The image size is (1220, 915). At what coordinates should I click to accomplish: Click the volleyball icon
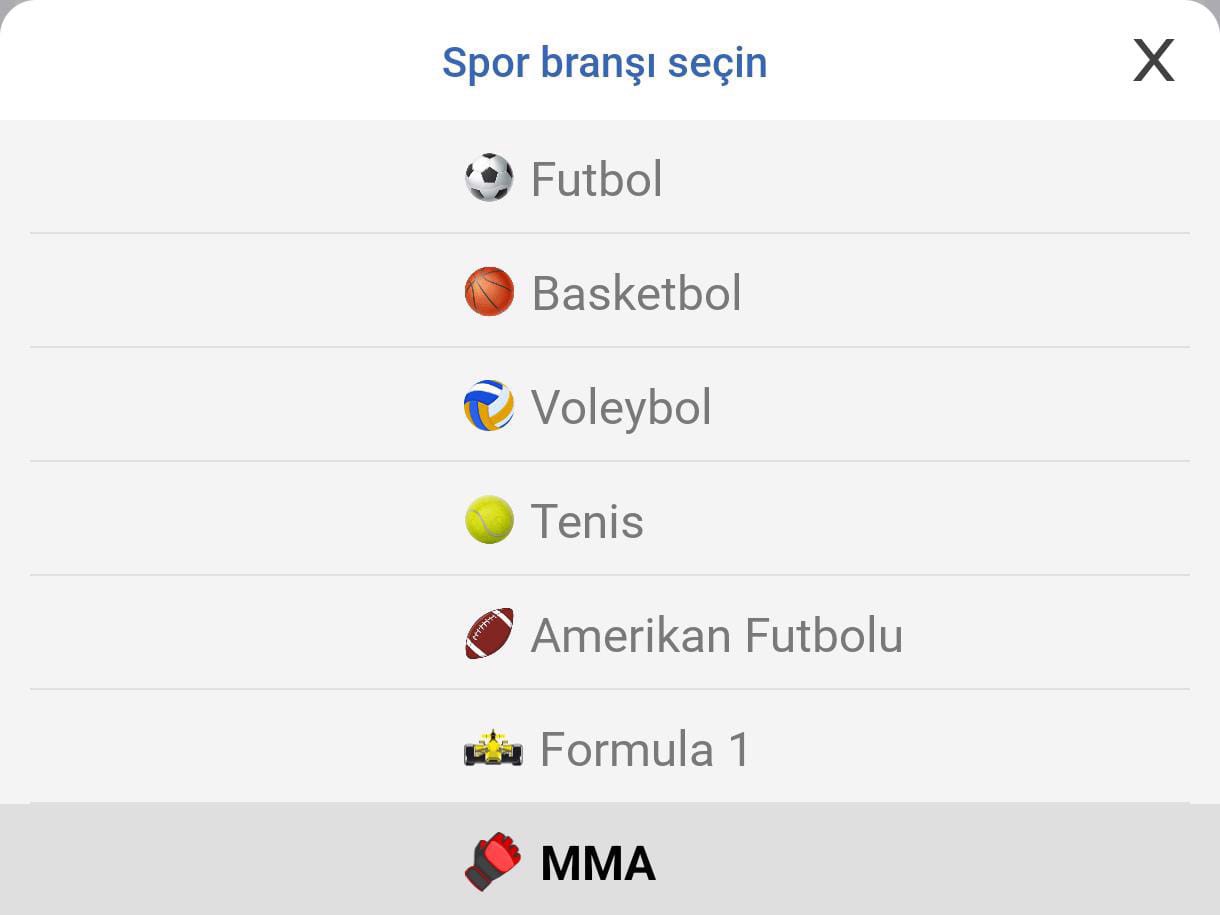[x=489, y=406]
